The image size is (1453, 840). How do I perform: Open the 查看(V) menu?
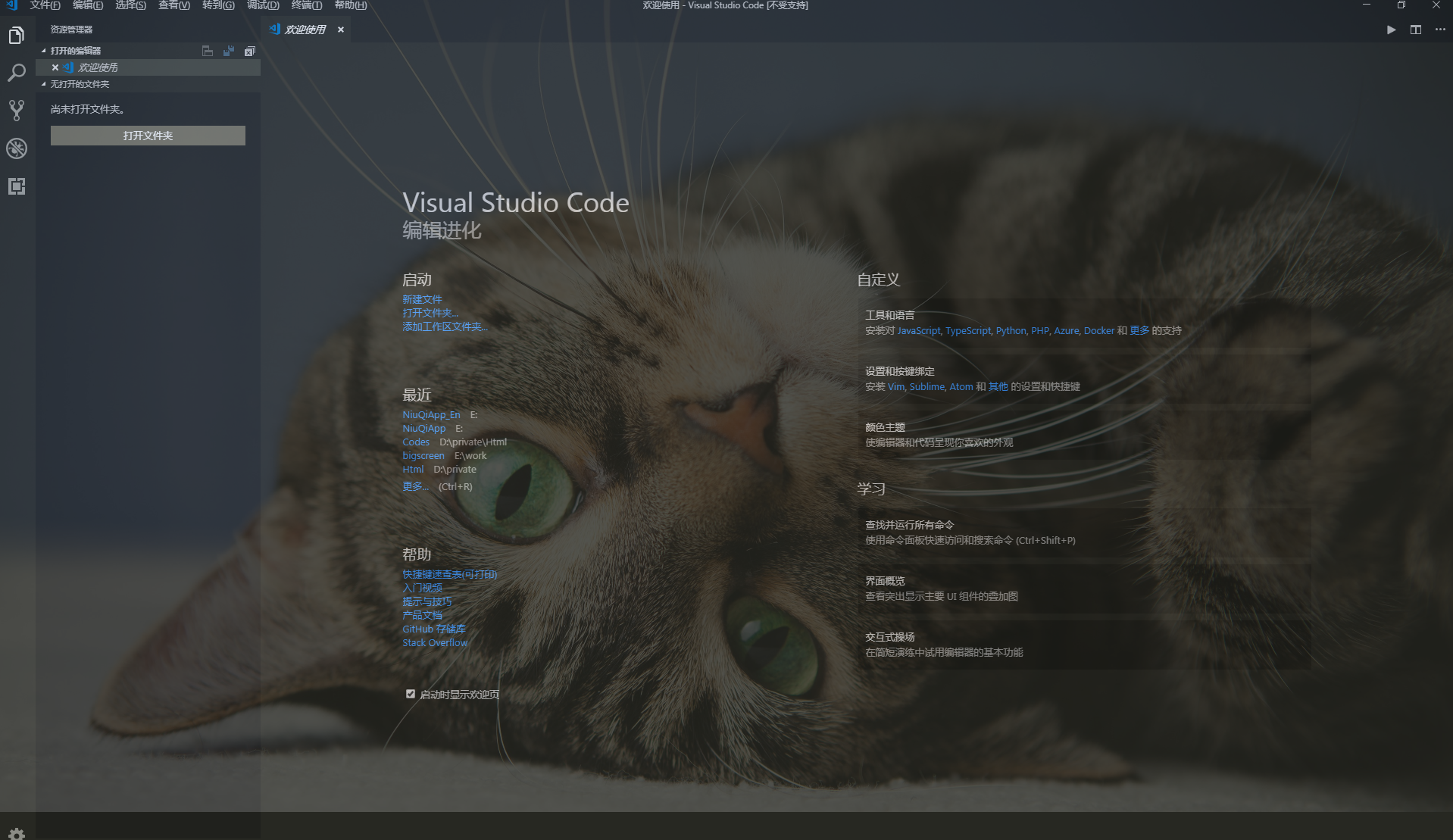pyautogui.click(x=174, y=5)
